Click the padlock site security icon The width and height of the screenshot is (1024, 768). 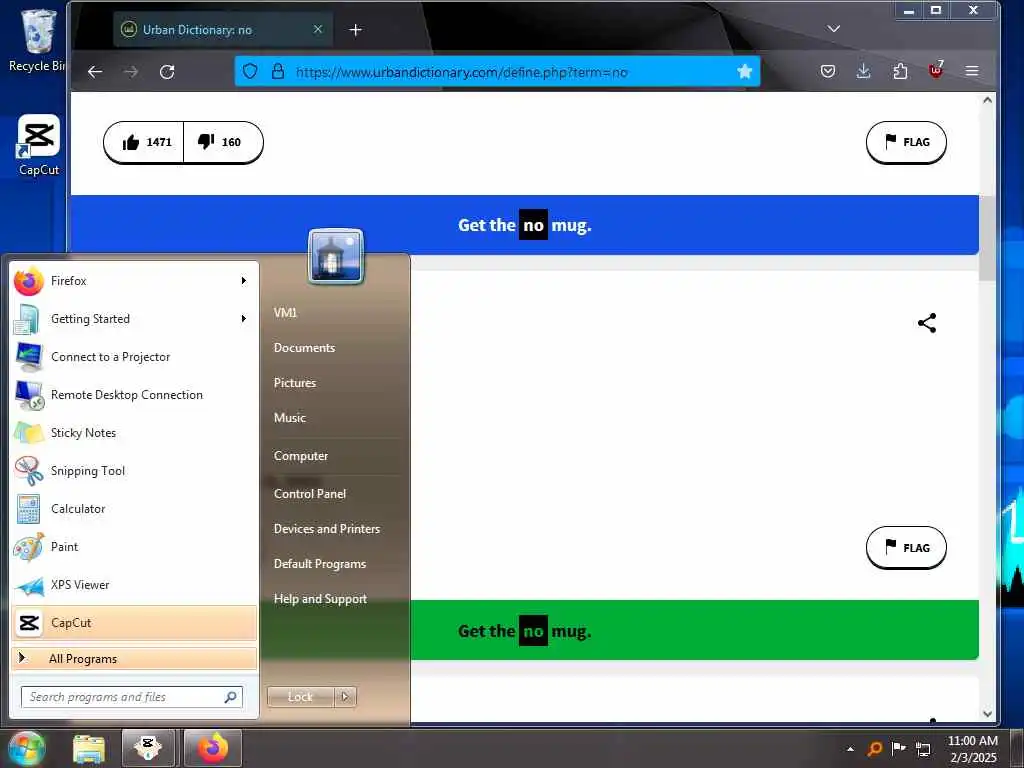pyautogui.click(x=278, y=72)
